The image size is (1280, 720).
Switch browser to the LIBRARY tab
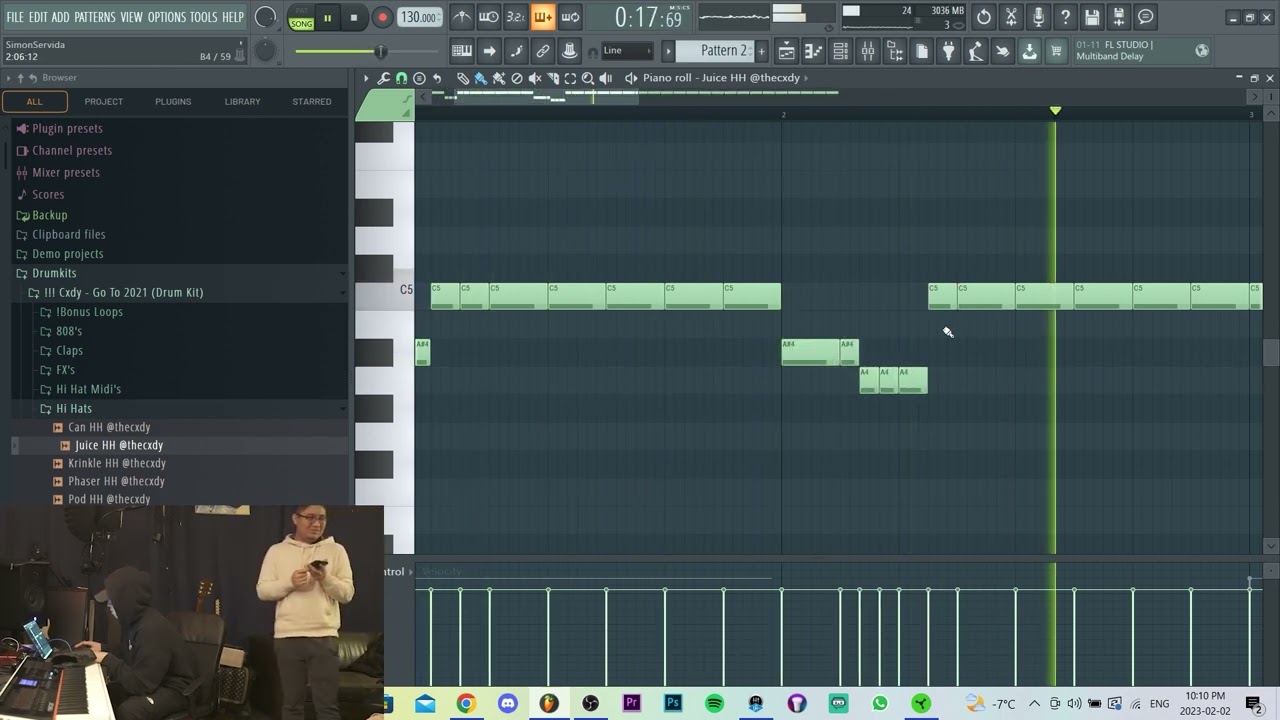[x=242, y=101]
